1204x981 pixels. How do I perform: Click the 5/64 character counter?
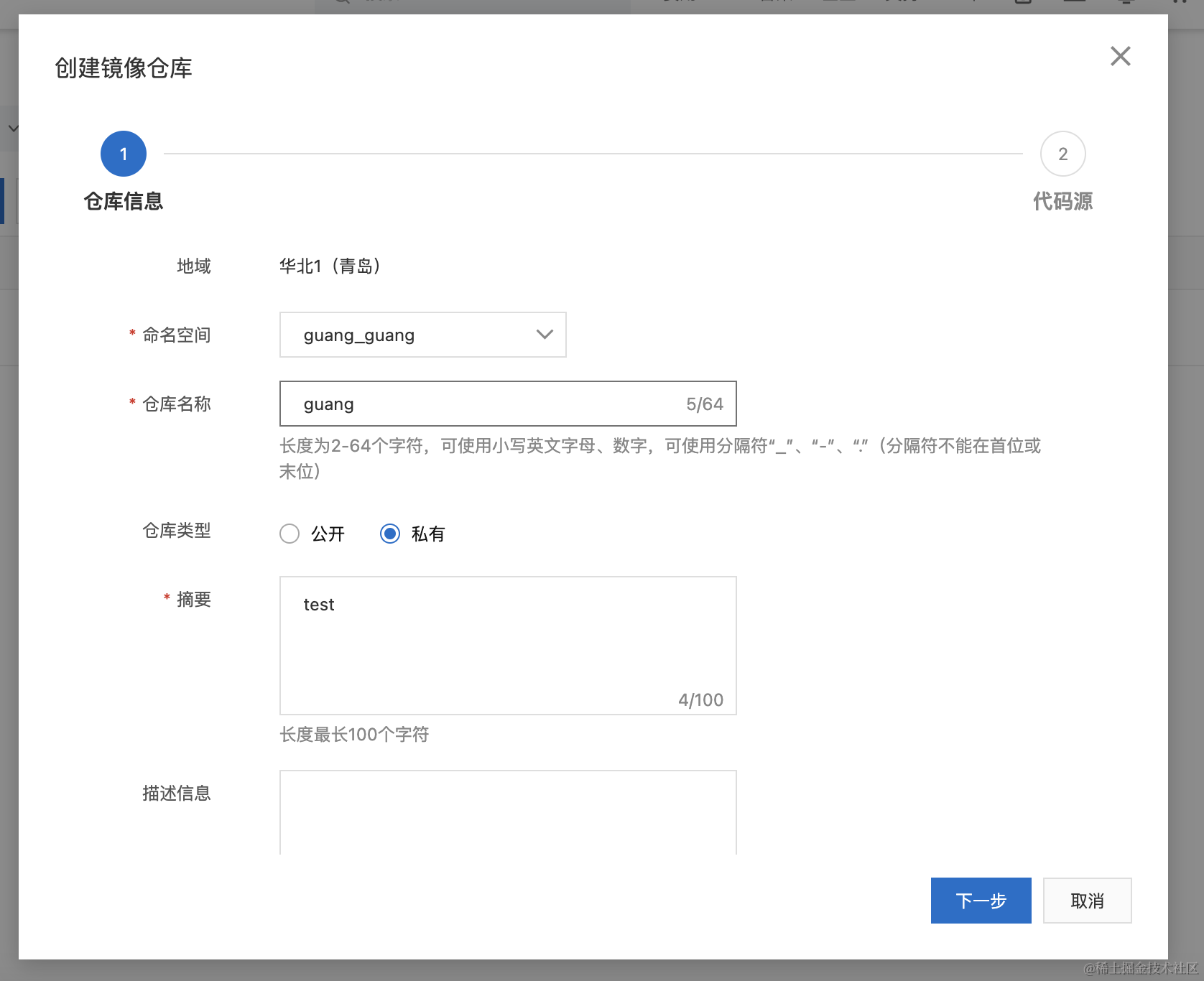704,404
